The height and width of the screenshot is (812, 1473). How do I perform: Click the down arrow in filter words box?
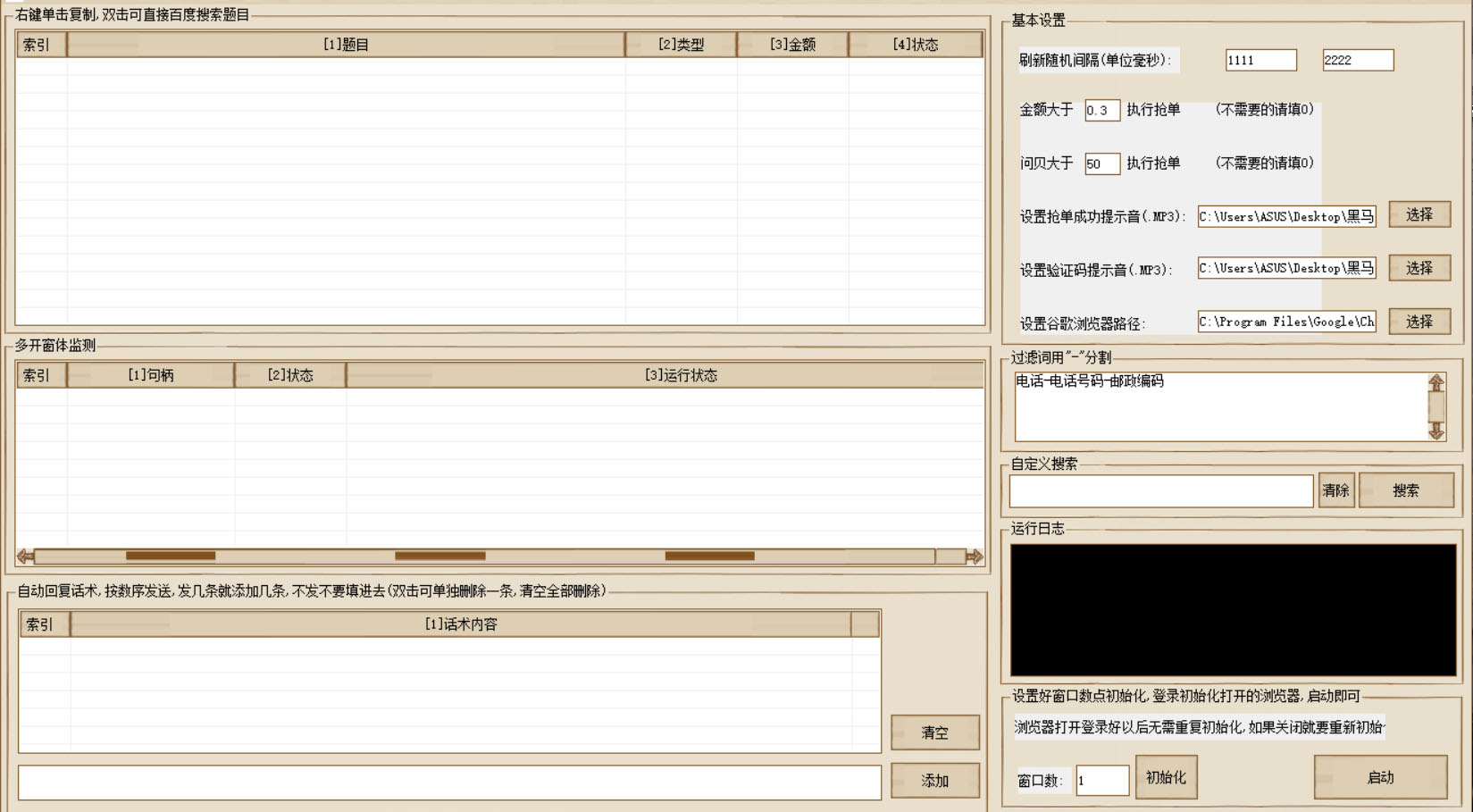click(1435, 431)
